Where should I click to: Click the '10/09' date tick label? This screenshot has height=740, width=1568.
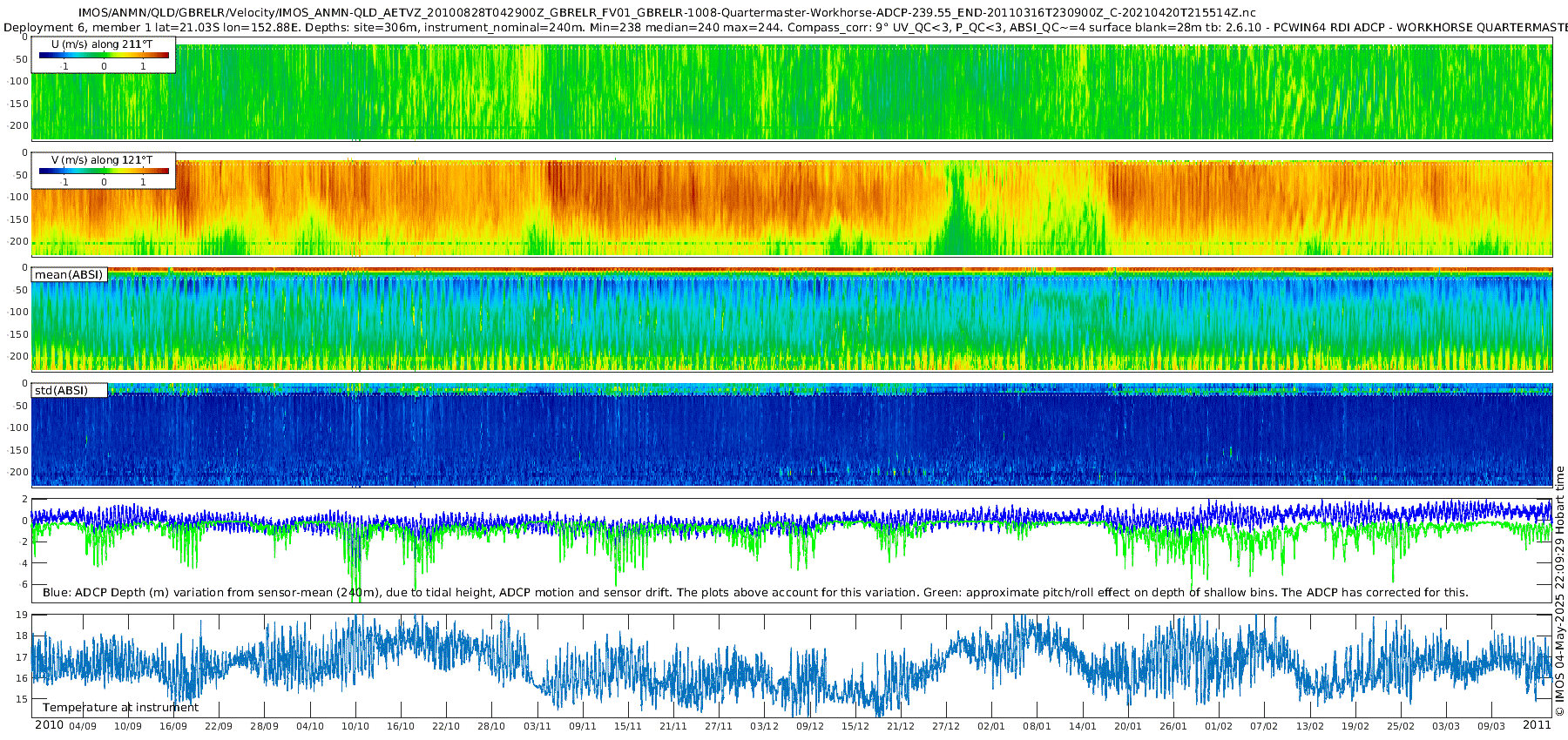pos(128,726)
